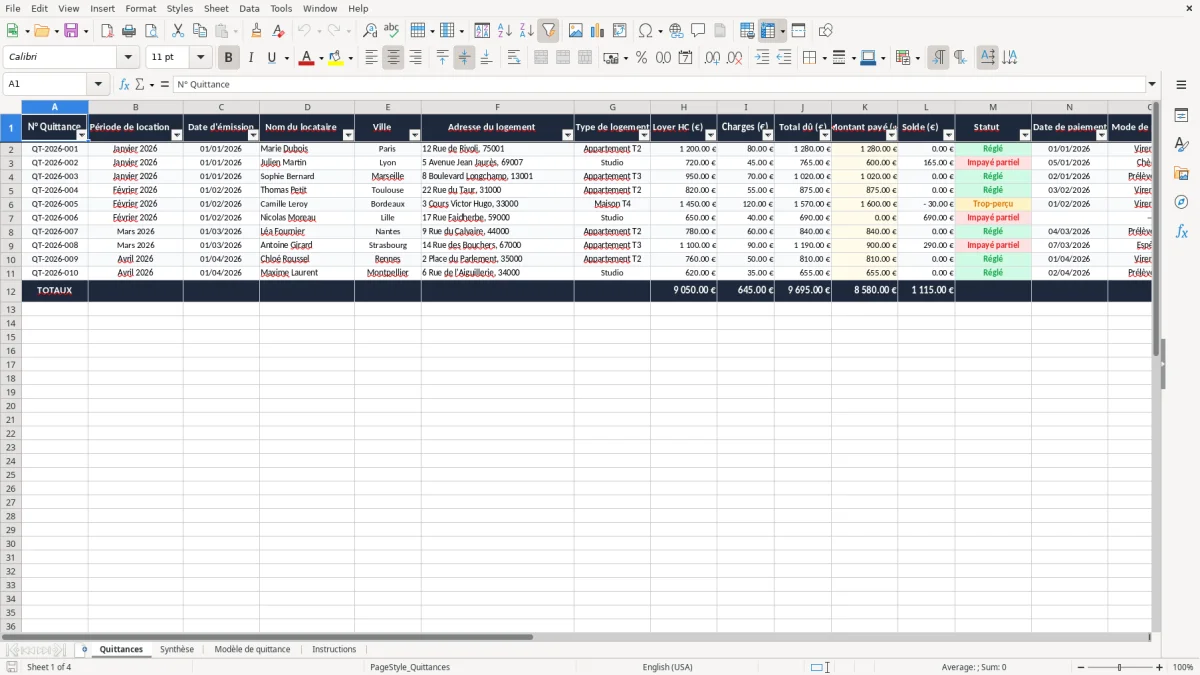The image size is (1200, 675).
Task: Open the Split Window control
Action: click(x=799, y=31)
